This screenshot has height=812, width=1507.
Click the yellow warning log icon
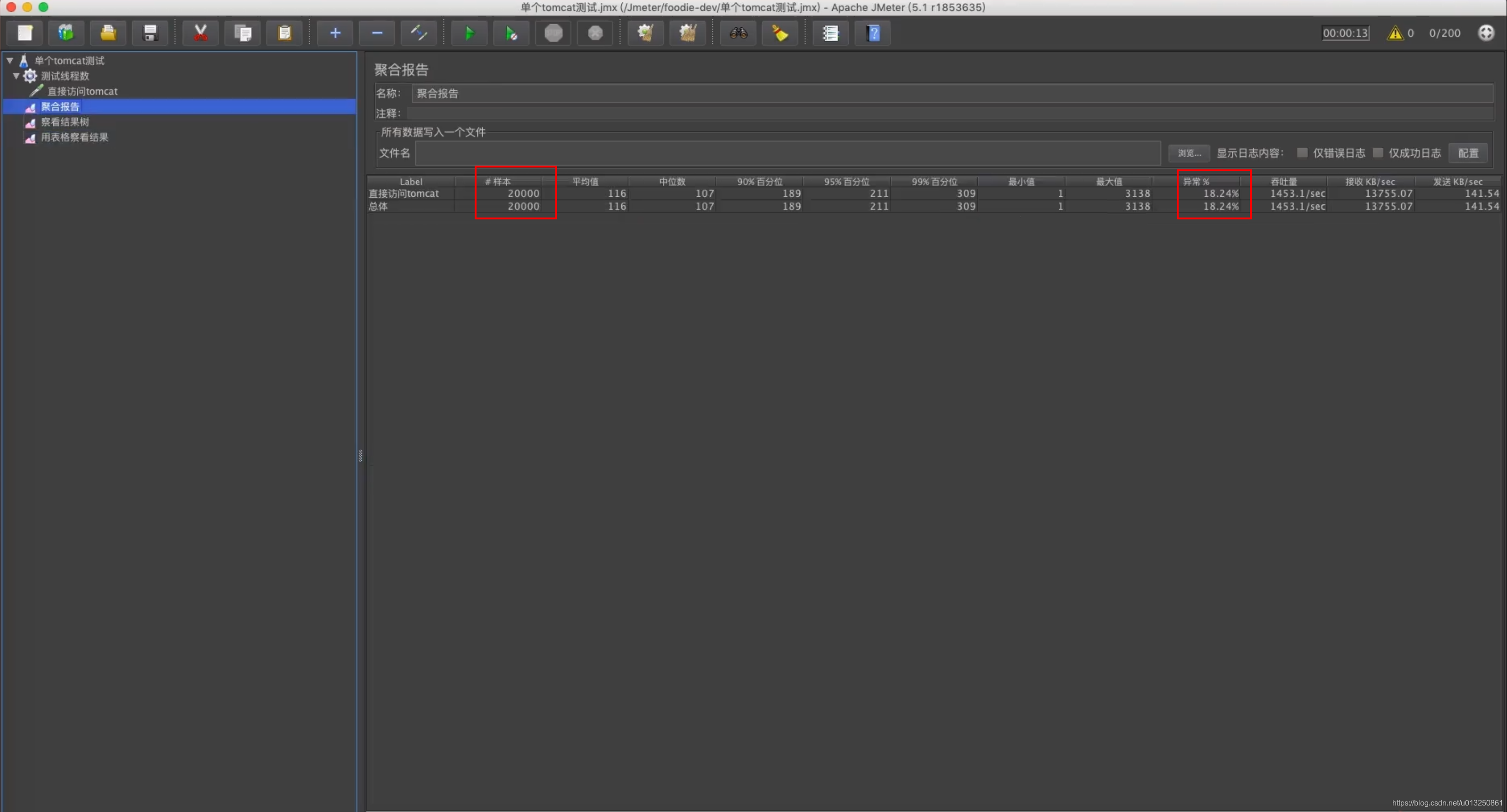click(x=1395, y=33)
